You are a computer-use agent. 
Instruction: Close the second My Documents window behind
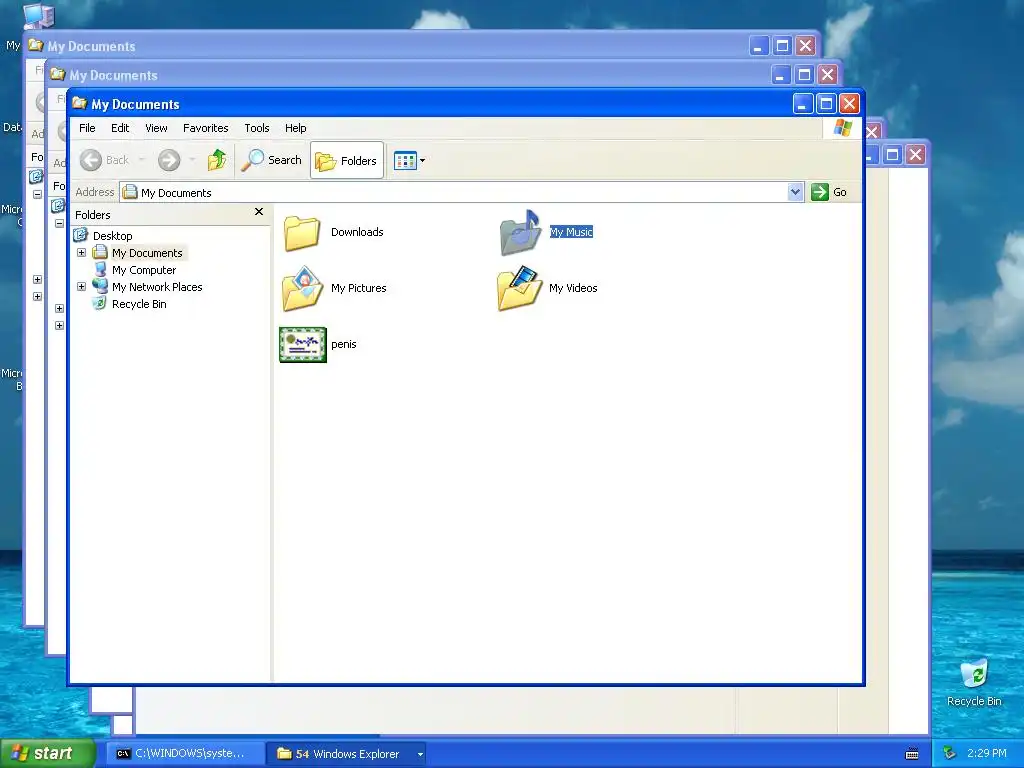click(x=827, y=74)
